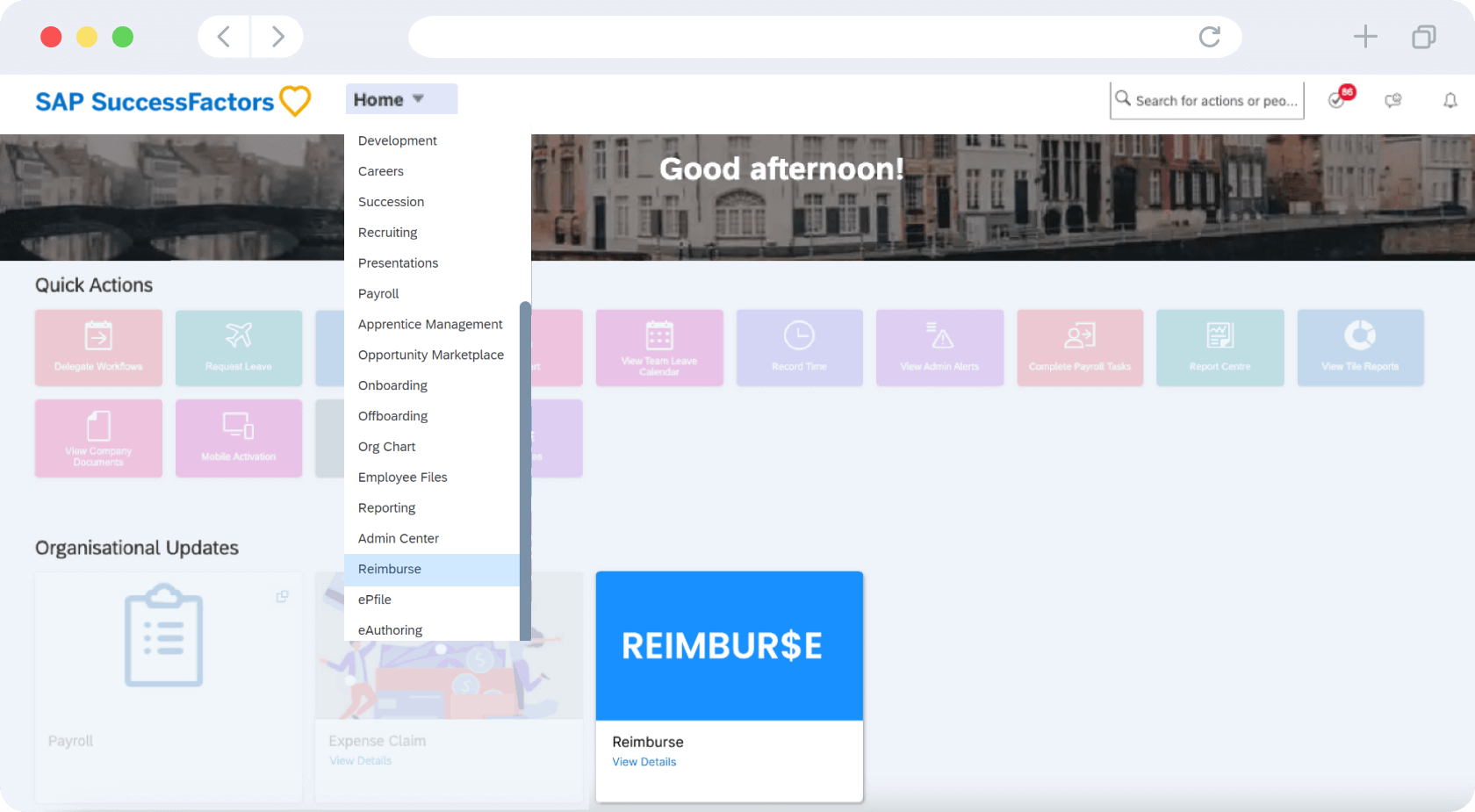
Task: Choose Admin Center in the menu
Action: pos(399,538)
